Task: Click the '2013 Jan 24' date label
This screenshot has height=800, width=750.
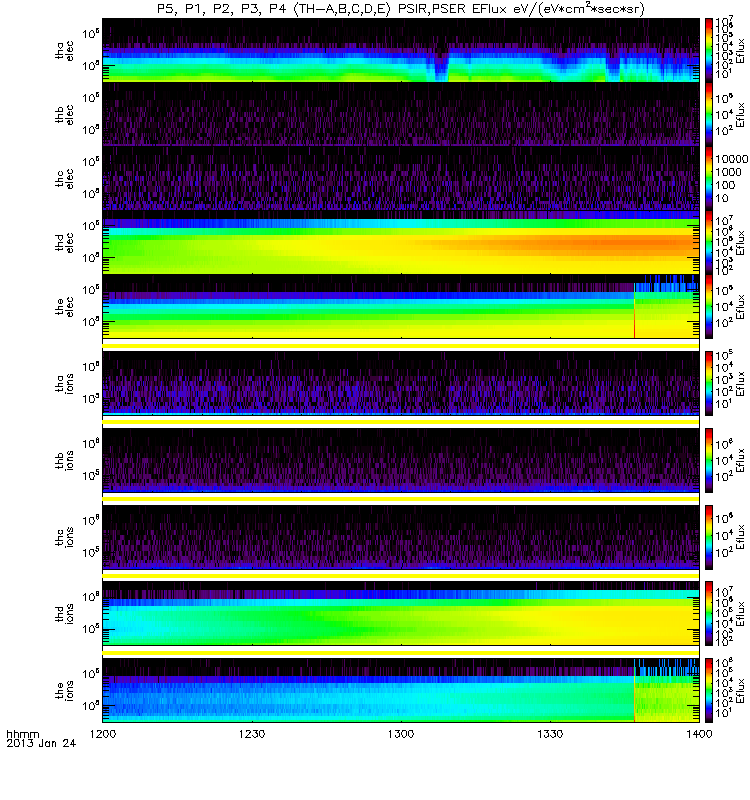Action: [x=41, y=743]
